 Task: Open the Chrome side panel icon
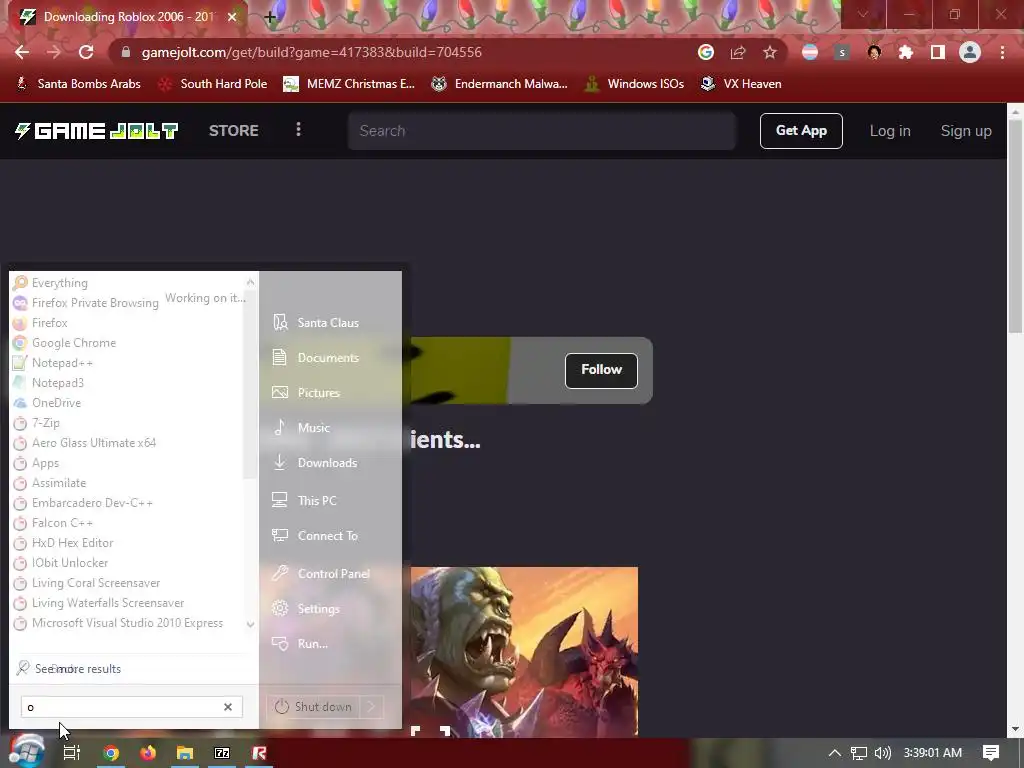[938, 52]
